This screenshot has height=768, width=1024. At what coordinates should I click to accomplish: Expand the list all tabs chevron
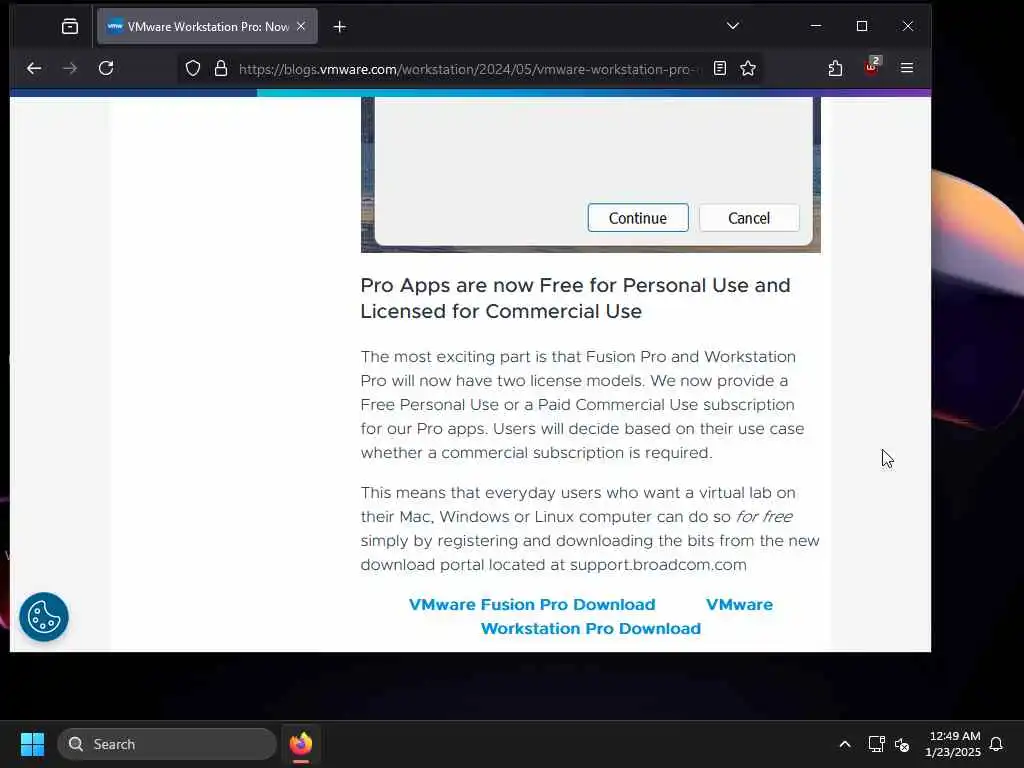click(733, 25)
